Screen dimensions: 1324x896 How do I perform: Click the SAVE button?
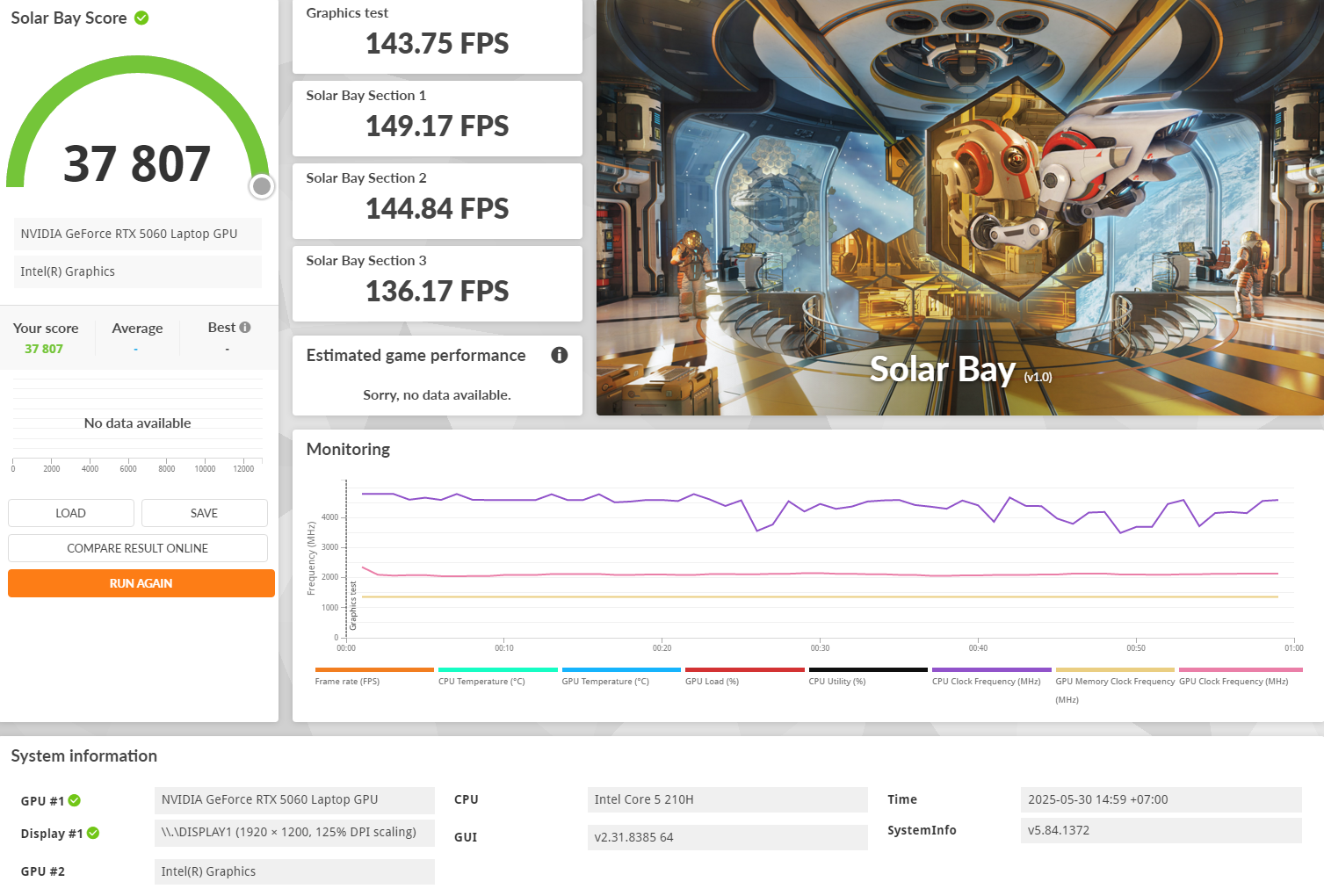(205, 513)
